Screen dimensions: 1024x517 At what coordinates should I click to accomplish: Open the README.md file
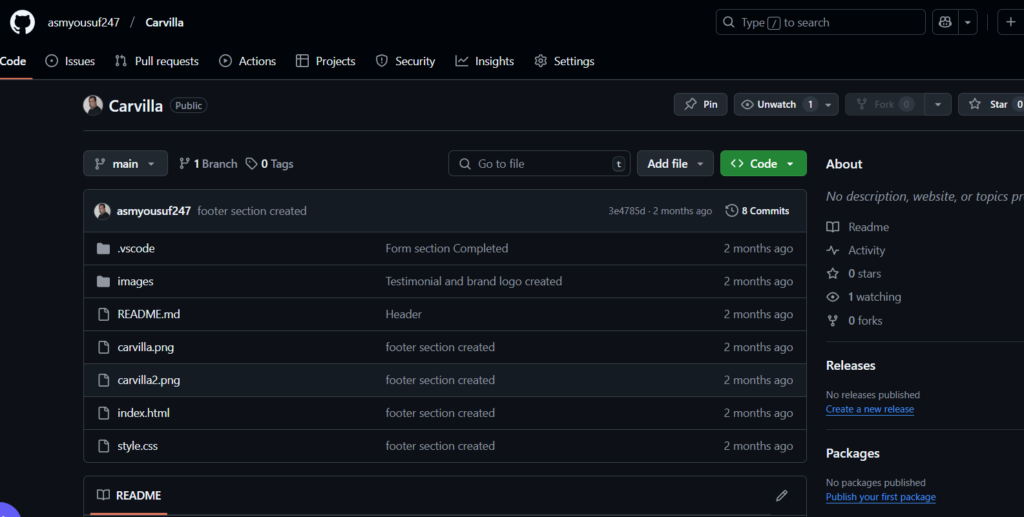coord(148,314)
